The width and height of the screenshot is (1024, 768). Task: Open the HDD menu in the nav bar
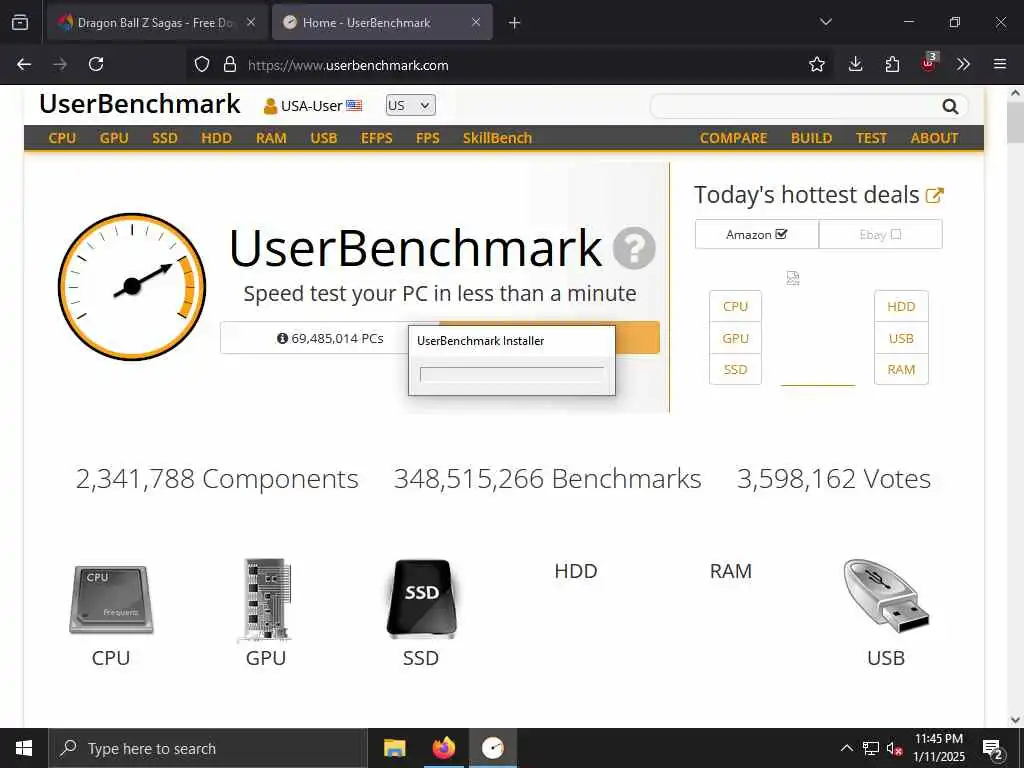click(216, 138)
